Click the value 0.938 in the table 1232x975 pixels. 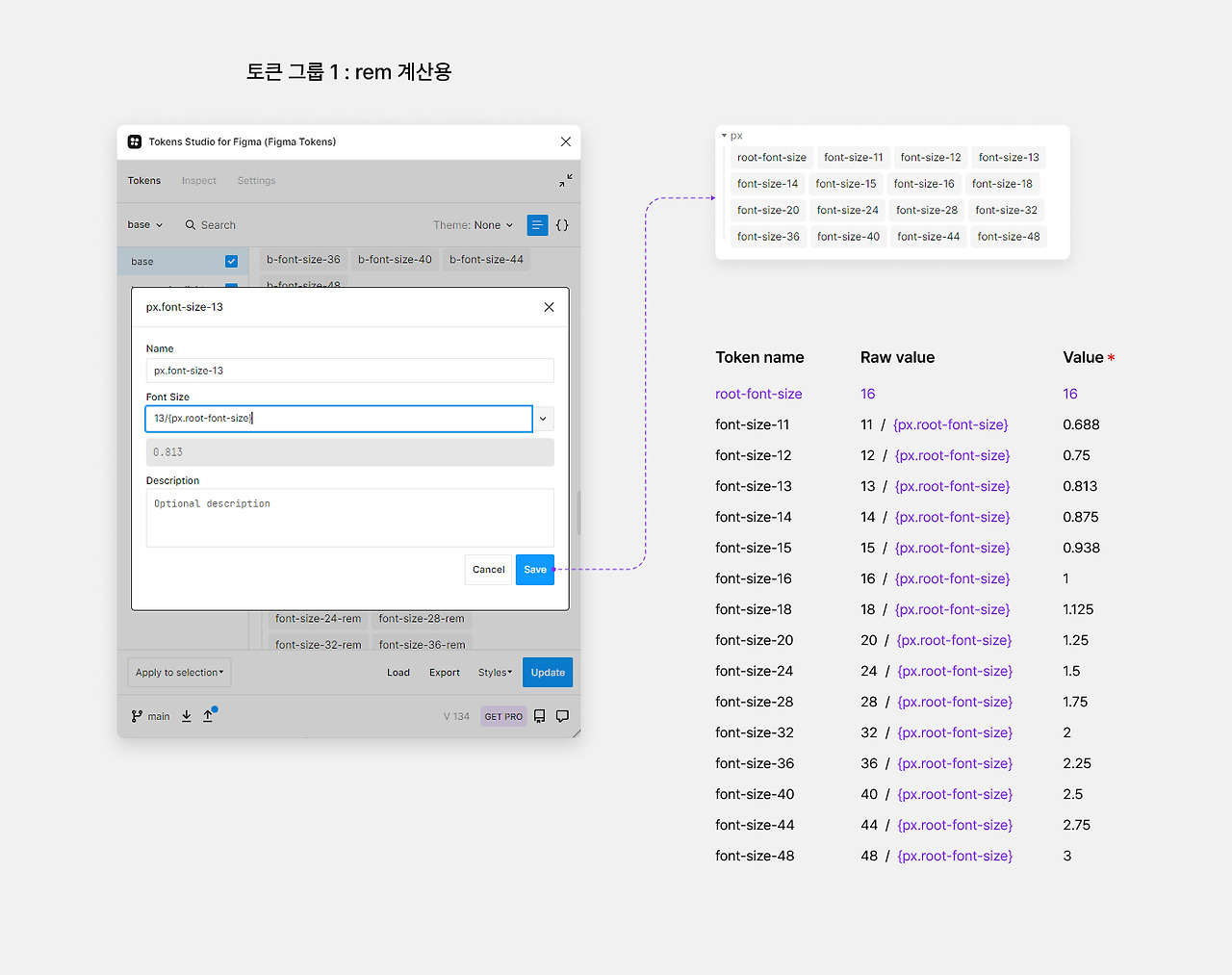[1081, 548]
